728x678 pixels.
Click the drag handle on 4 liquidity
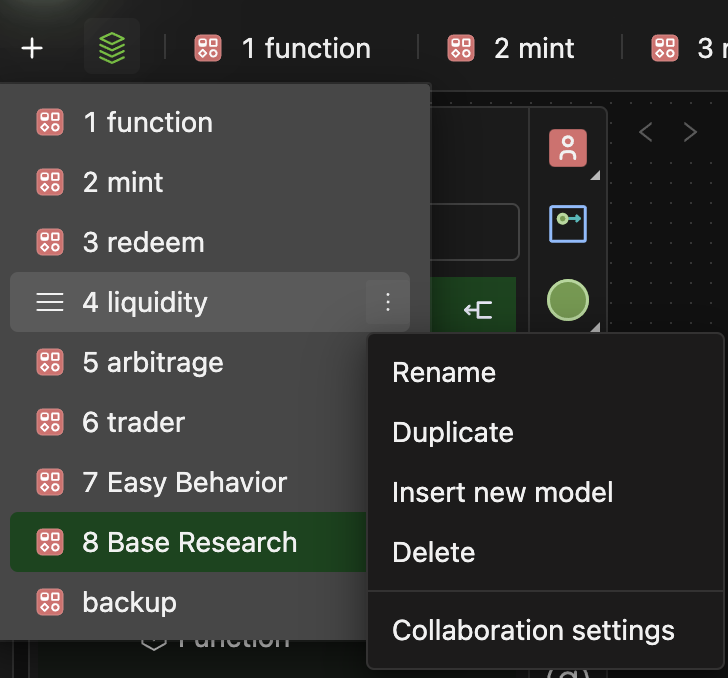coord(49,302)
